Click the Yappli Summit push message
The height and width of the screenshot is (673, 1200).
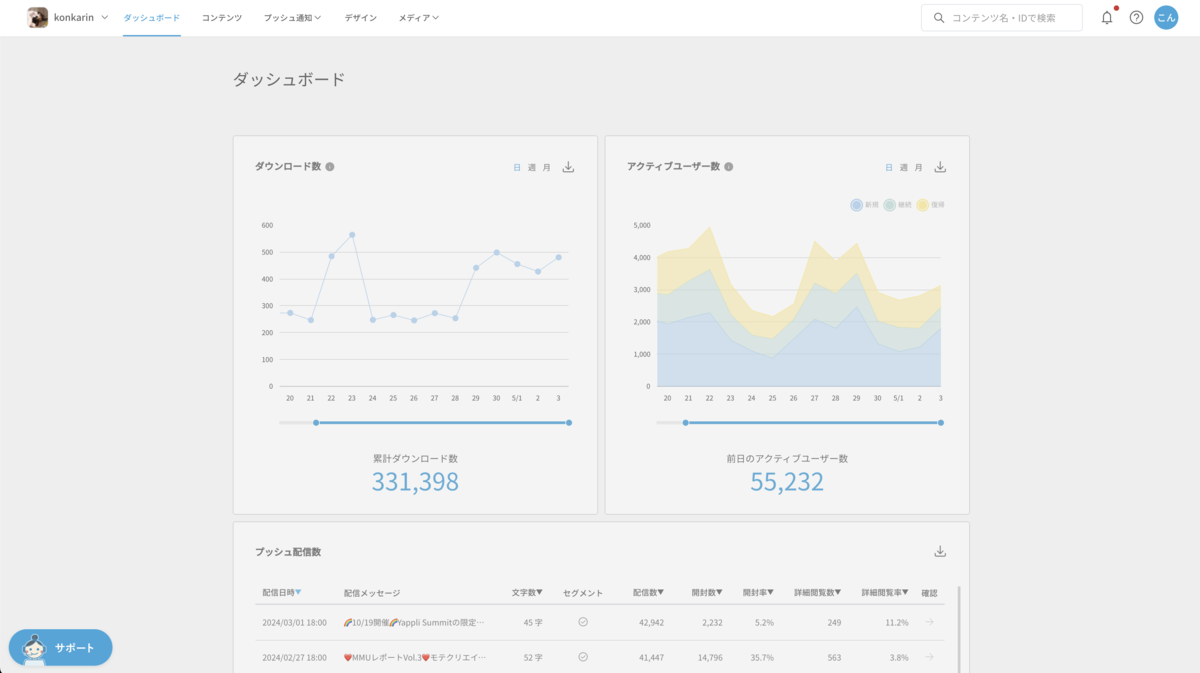click(x=414, y=622)
